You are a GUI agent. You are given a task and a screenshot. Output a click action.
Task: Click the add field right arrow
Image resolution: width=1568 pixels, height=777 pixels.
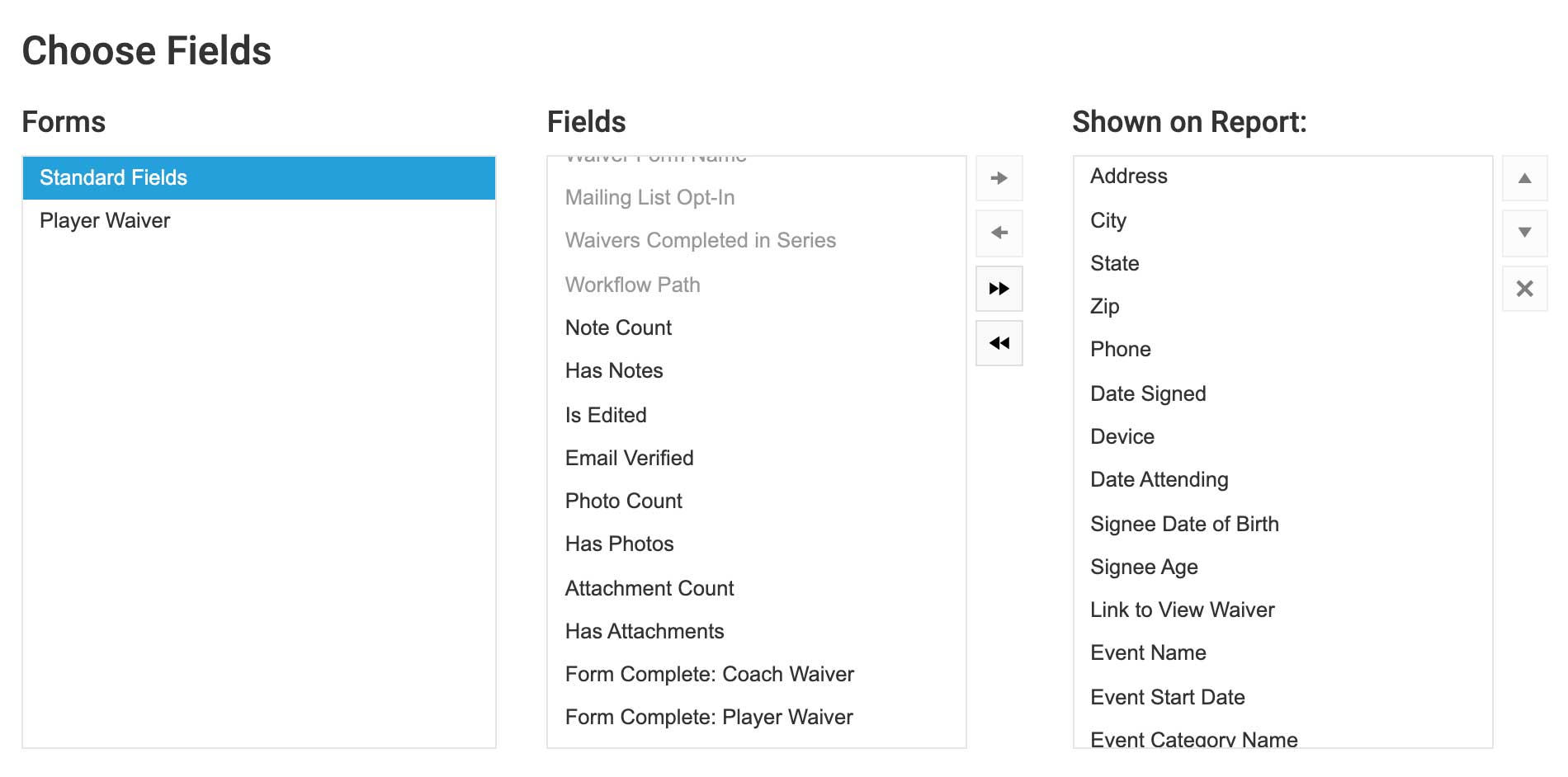click(999, 177)
